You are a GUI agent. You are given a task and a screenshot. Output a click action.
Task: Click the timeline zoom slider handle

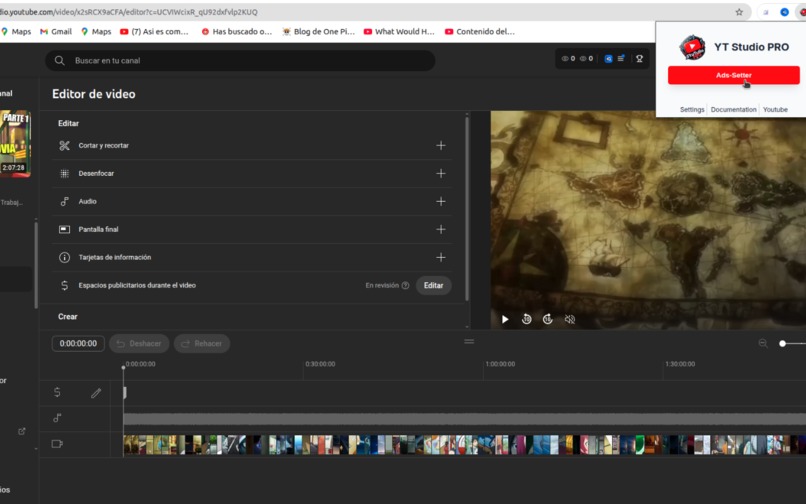coord(782,344)
